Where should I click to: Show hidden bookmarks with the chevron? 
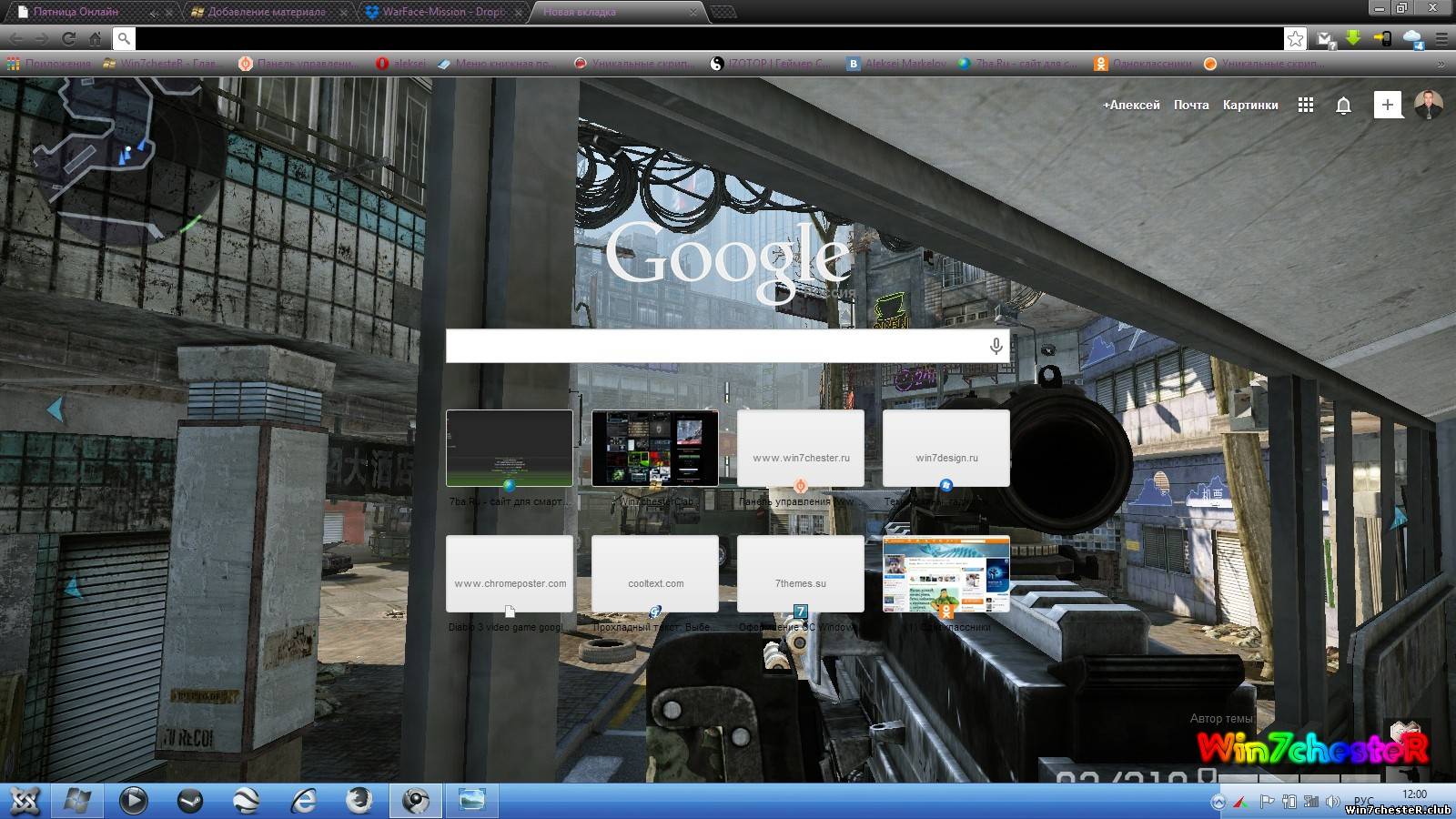coord(1441,64)
